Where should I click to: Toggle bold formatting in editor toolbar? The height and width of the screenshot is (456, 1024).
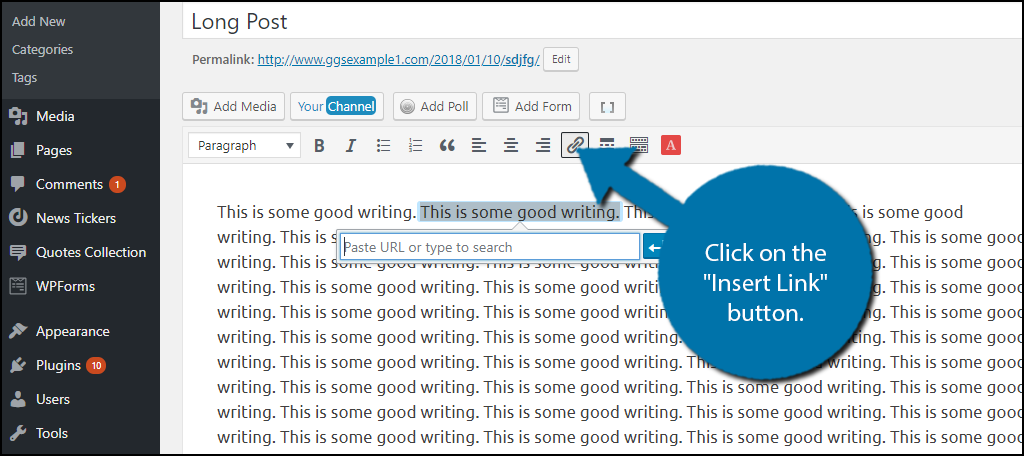(319, 146)
